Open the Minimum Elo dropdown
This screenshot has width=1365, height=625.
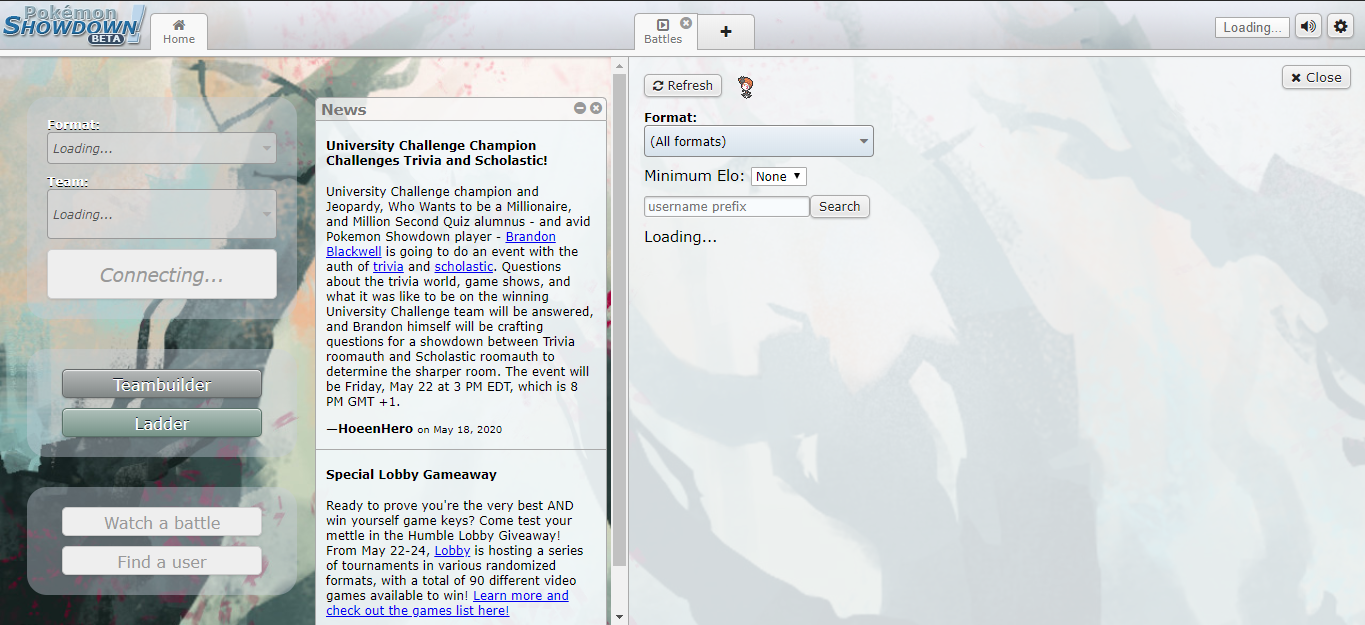point(779,176)
